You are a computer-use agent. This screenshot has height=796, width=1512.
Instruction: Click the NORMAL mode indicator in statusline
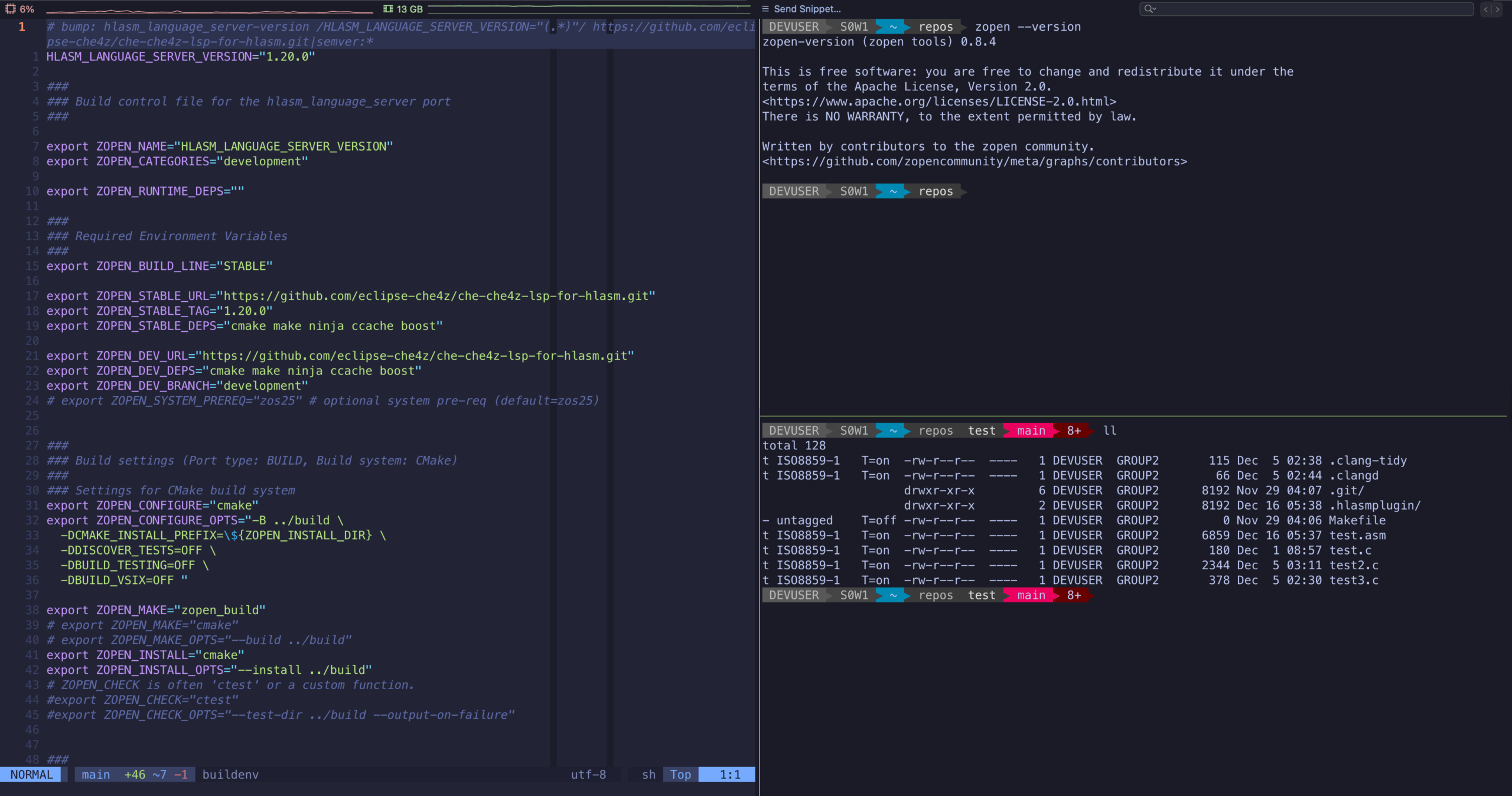pyautogui.click(x=31, y=774)
